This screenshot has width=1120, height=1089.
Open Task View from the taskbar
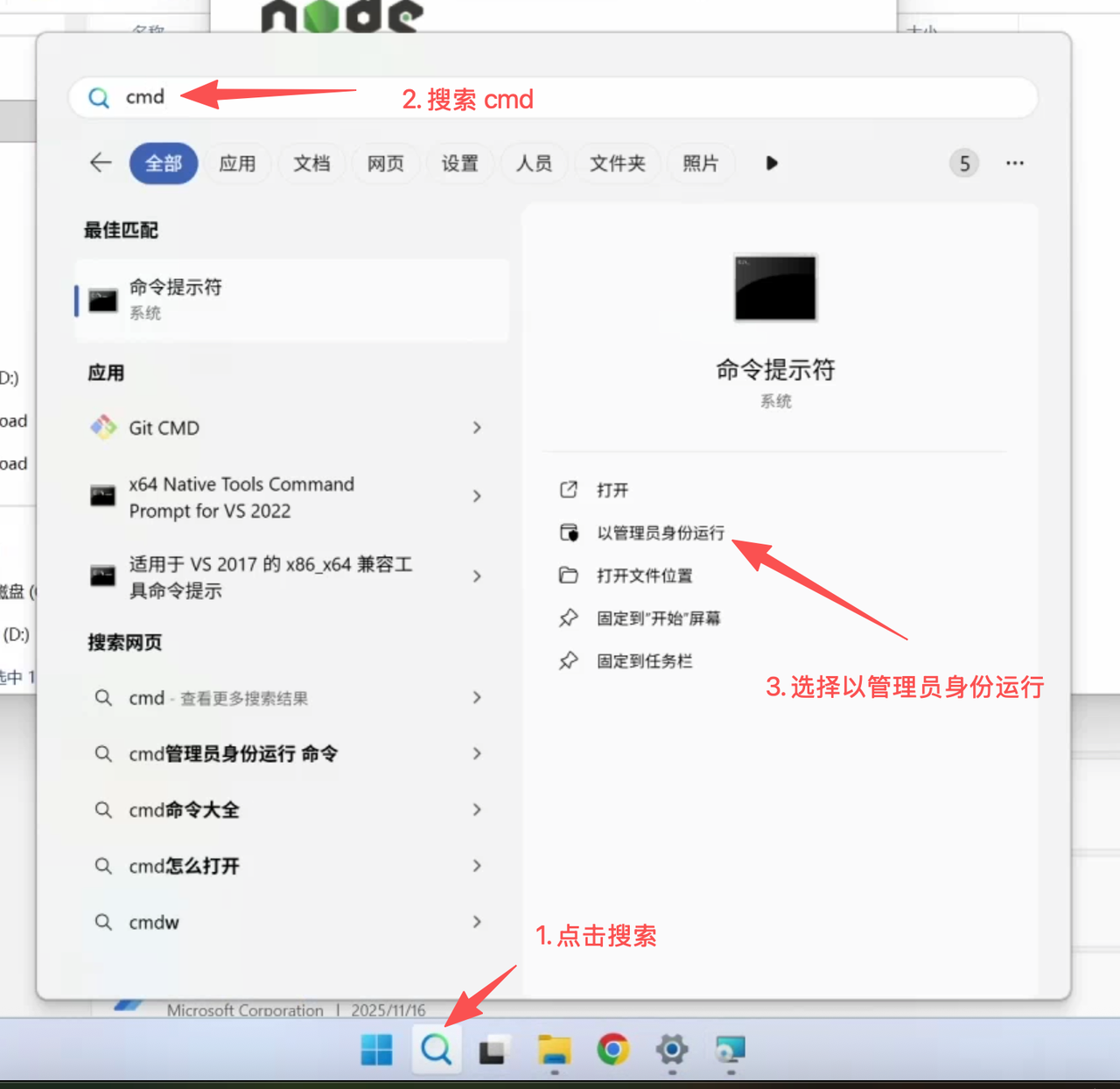pyautogui.click(x=493, y=1049)
